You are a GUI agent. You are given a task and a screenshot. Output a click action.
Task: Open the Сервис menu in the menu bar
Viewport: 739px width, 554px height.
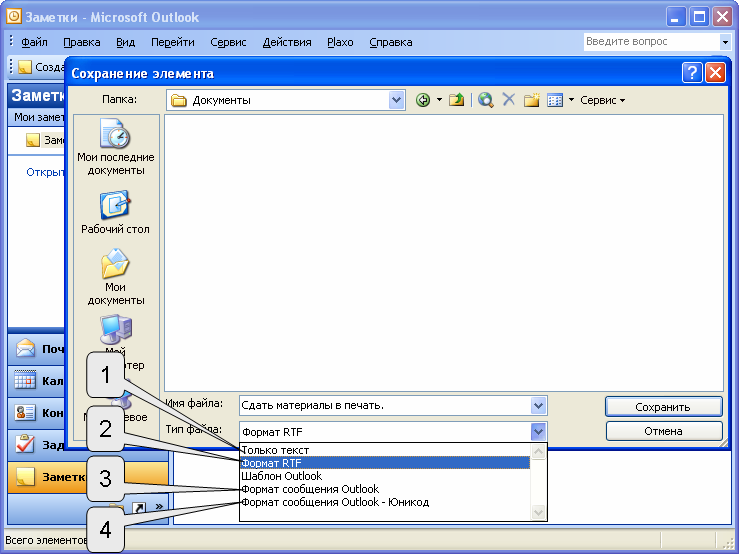[228, 42]
